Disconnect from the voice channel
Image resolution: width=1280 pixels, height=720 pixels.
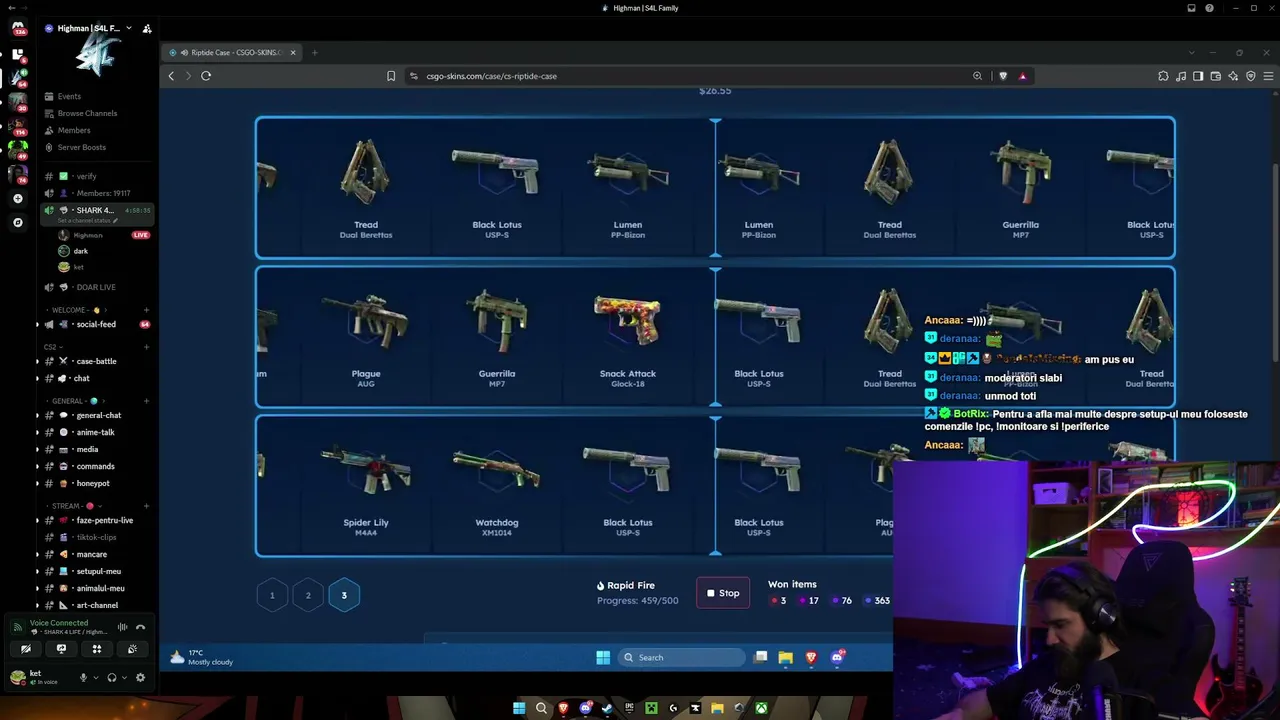141,627
